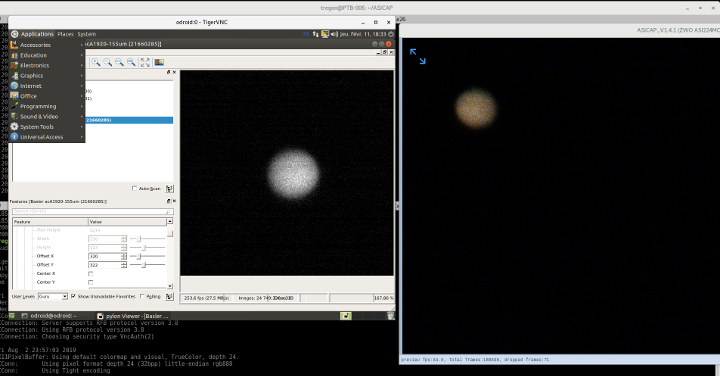This screenshot has height=376, width=720.
Task: Click the fit-to-window expand arrows toolbar icon
Action: coord(145,62)
